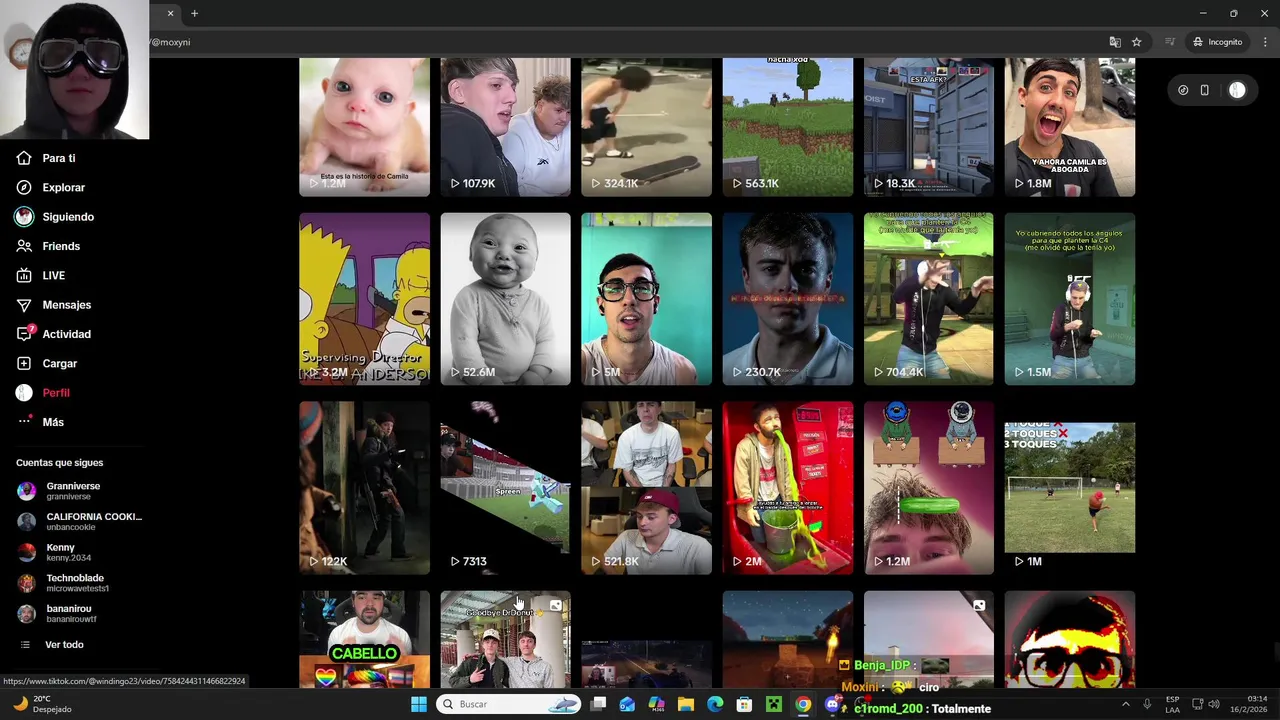The height and width of the screenshot is (720, 1280).
Task: Open the dark video with 122K views
Action: point(364,488)
